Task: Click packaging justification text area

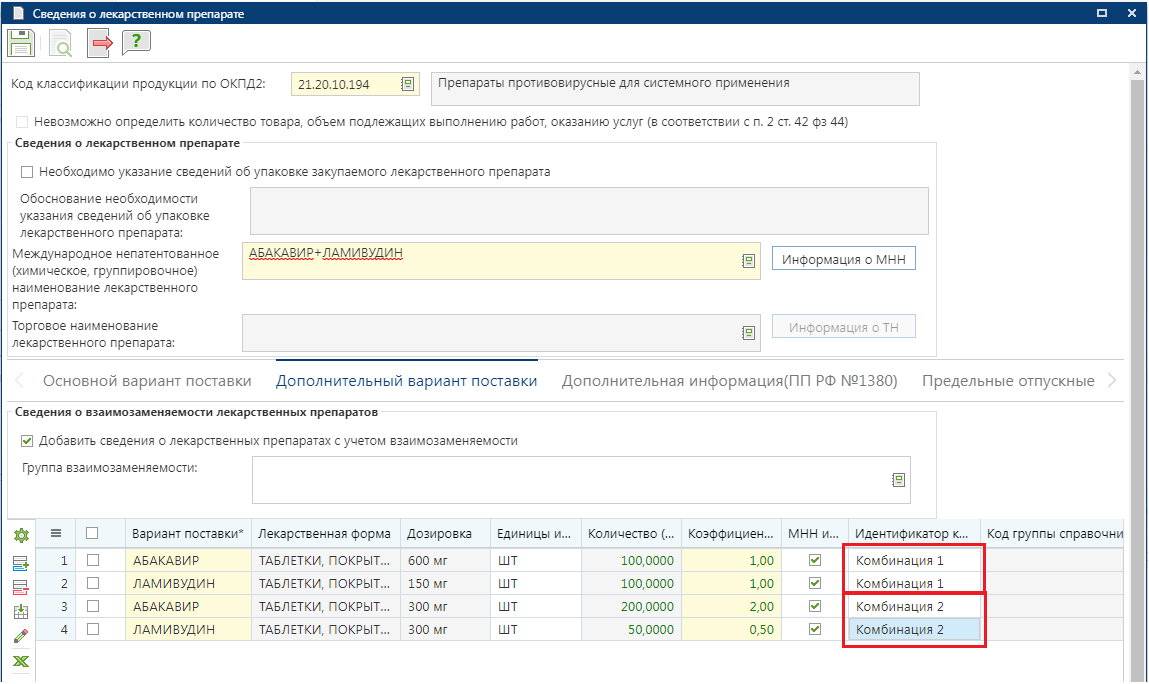Action: (589, 211)
